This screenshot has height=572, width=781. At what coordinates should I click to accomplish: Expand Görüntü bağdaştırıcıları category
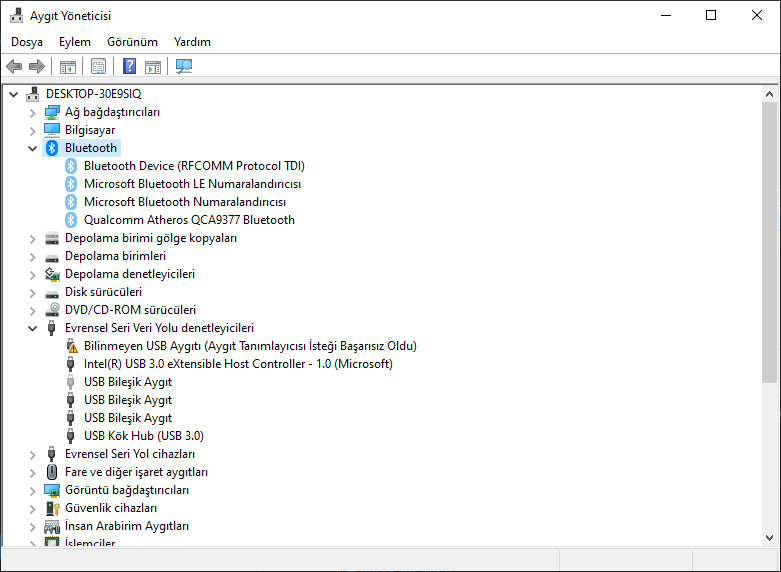pos(33,491)
